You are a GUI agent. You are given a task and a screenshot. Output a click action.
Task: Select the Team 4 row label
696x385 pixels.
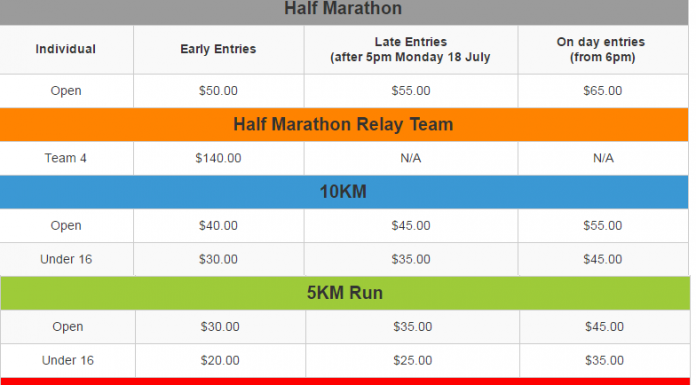click(x=66, y=158)
